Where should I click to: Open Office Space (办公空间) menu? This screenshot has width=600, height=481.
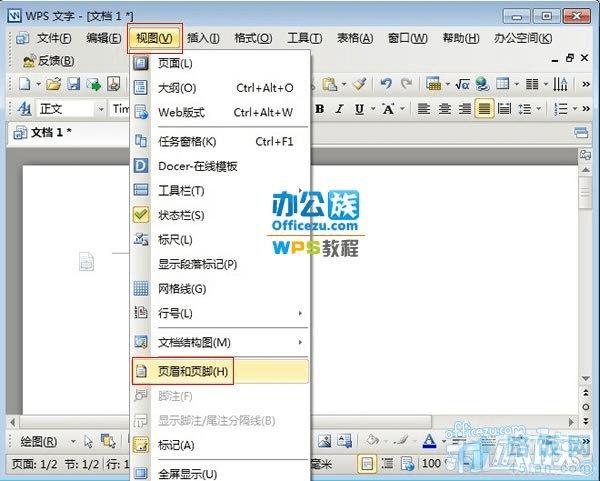point(523,38)
